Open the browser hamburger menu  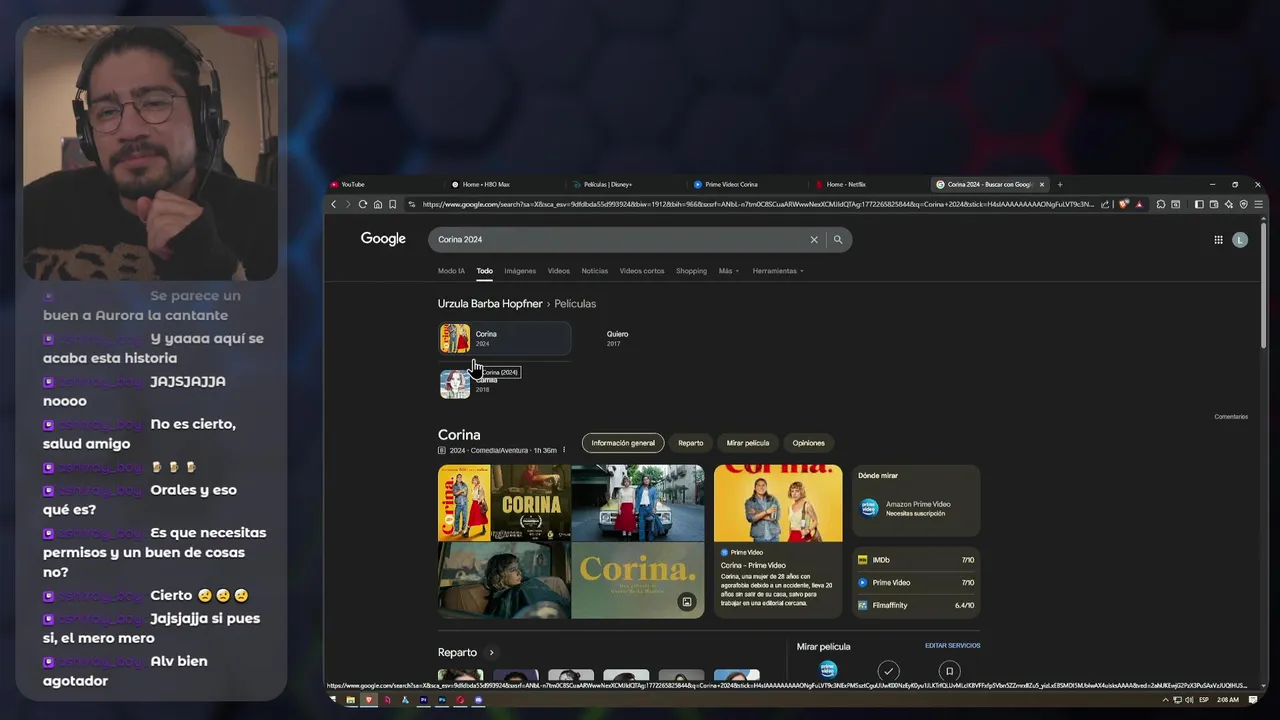(x=1258, y=204)
